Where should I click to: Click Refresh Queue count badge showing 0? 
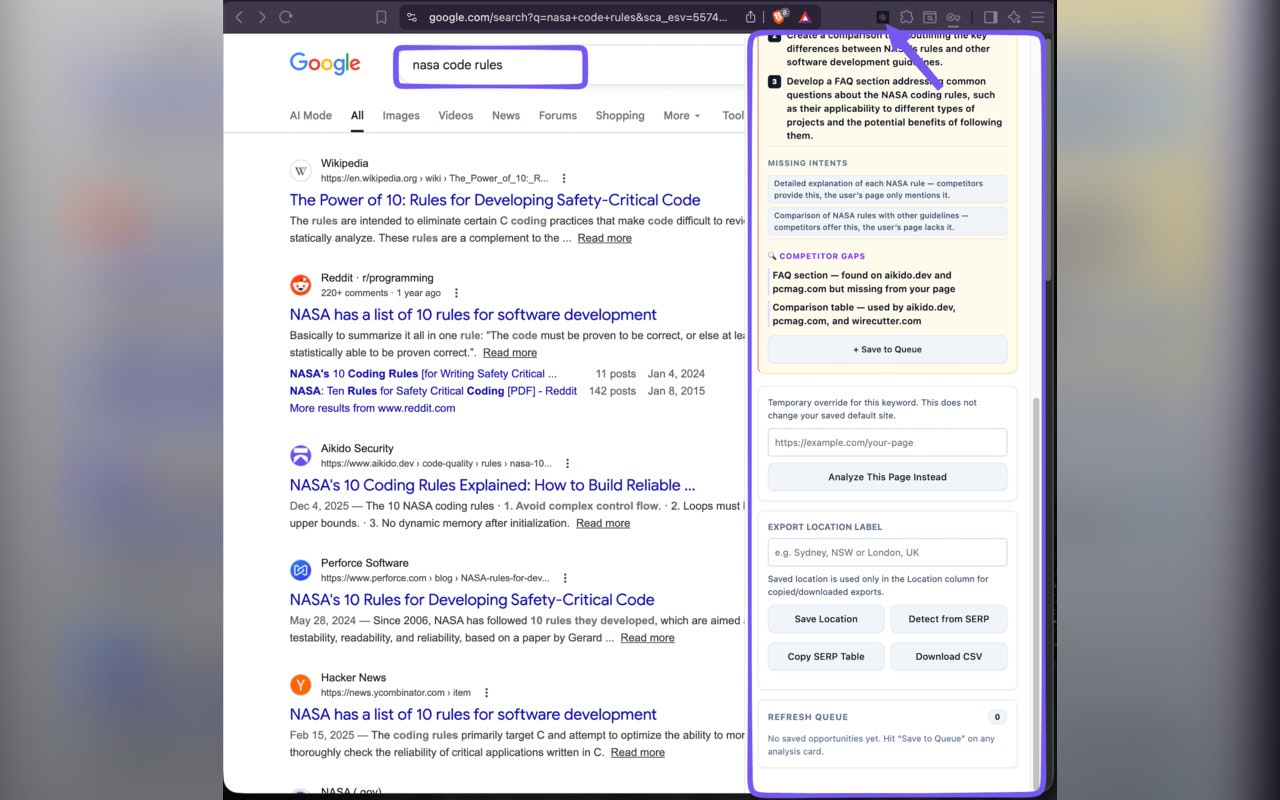(996, 717)
